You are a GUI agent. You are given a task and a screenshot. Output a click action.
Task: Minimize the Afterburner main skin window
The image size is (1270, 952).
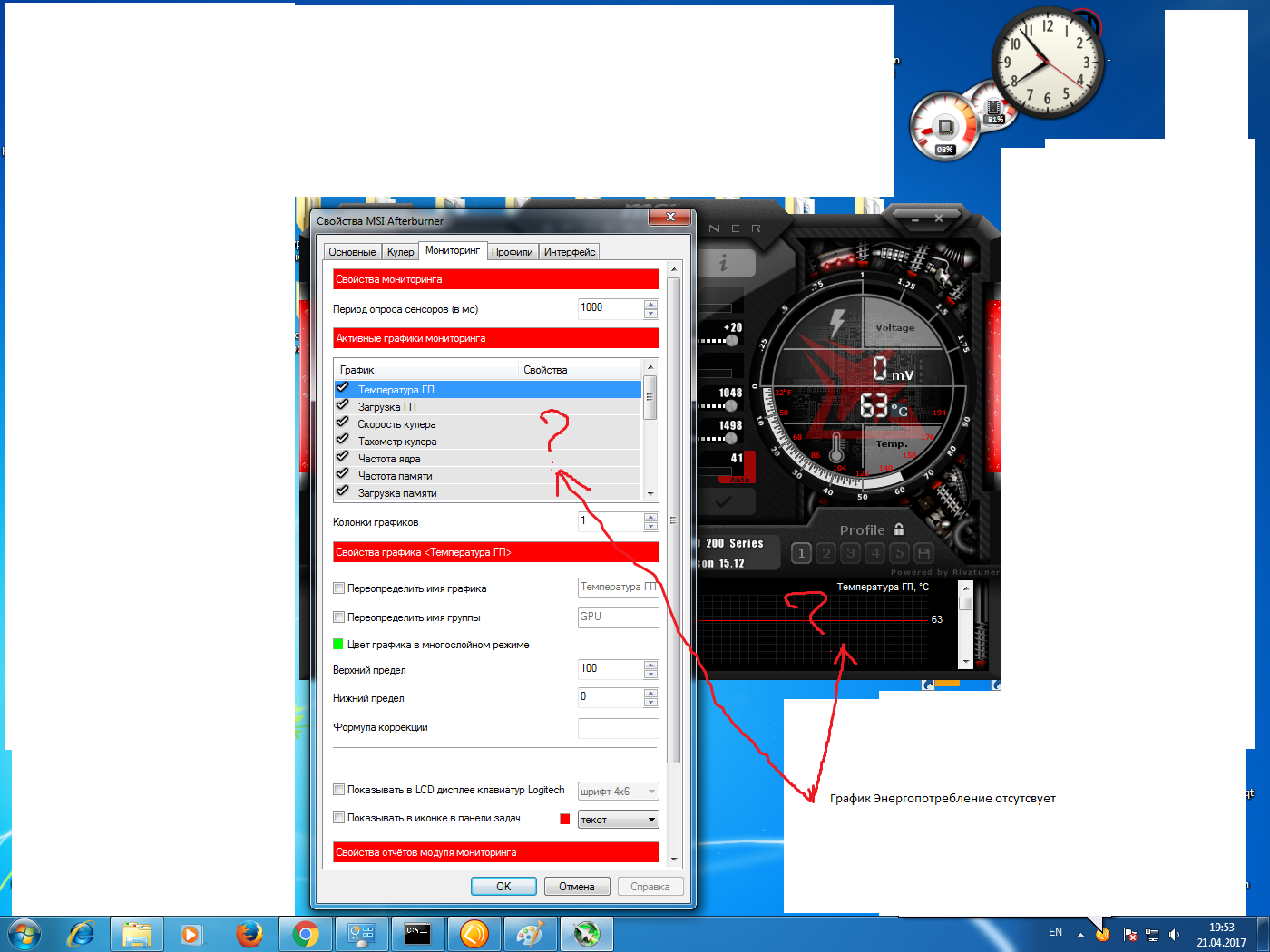click(x=914, y=219)
